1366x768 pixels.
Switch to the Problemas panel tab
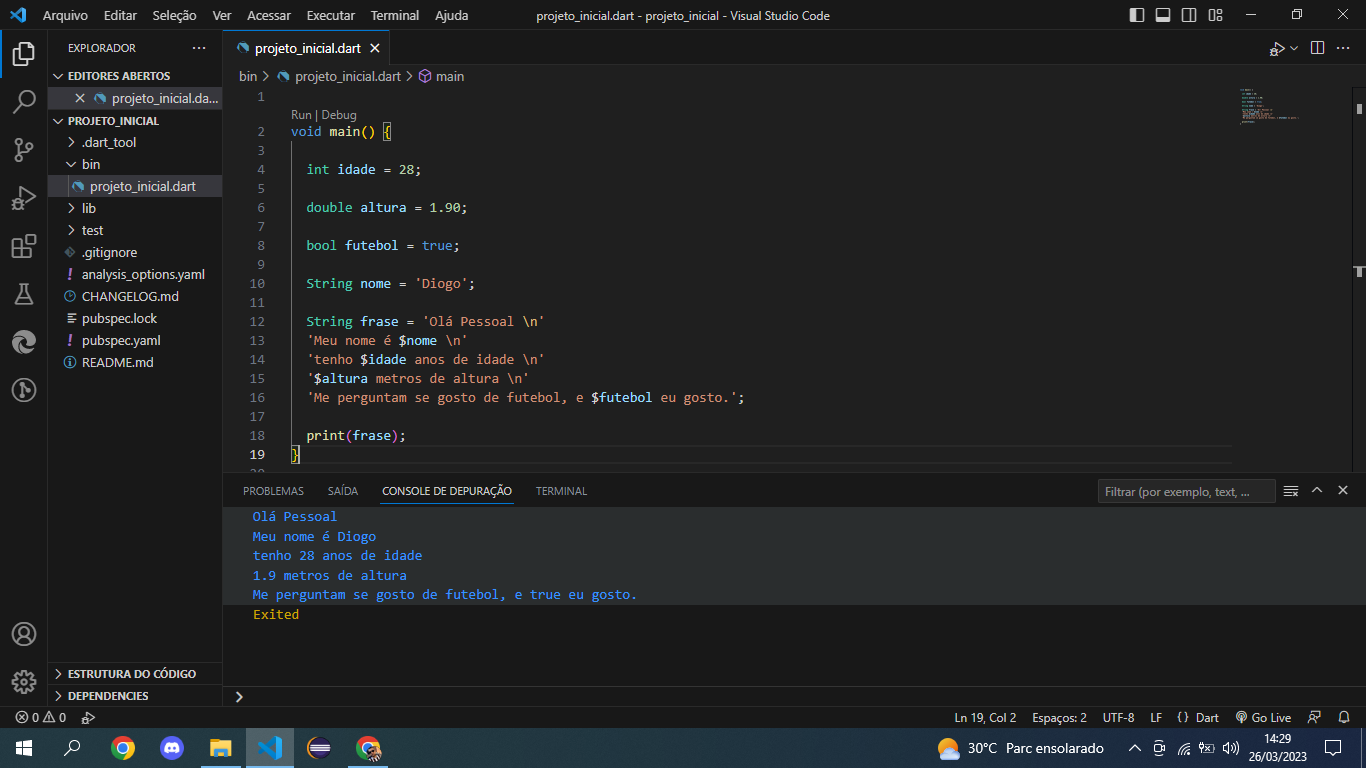pos(273,491)
